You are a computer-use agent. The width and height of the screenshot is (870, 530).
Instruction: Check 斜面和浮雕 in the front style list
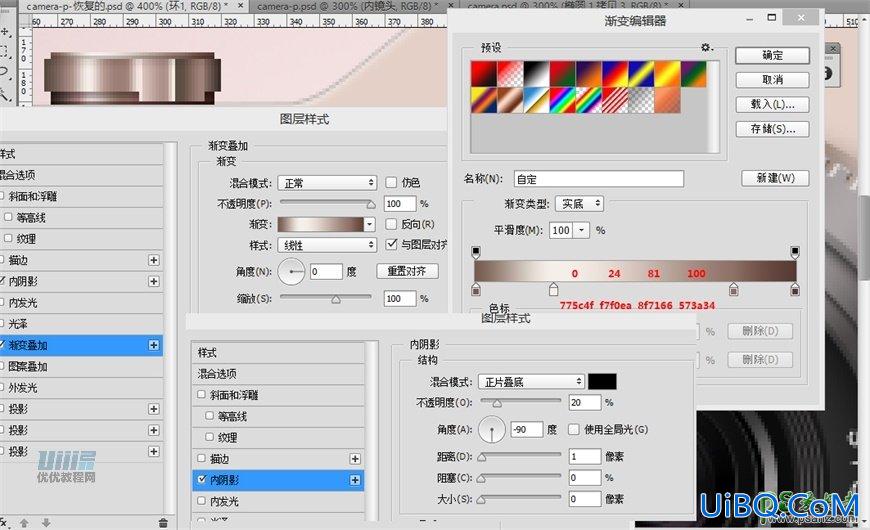pyautogui.click(x=202, y=395)
